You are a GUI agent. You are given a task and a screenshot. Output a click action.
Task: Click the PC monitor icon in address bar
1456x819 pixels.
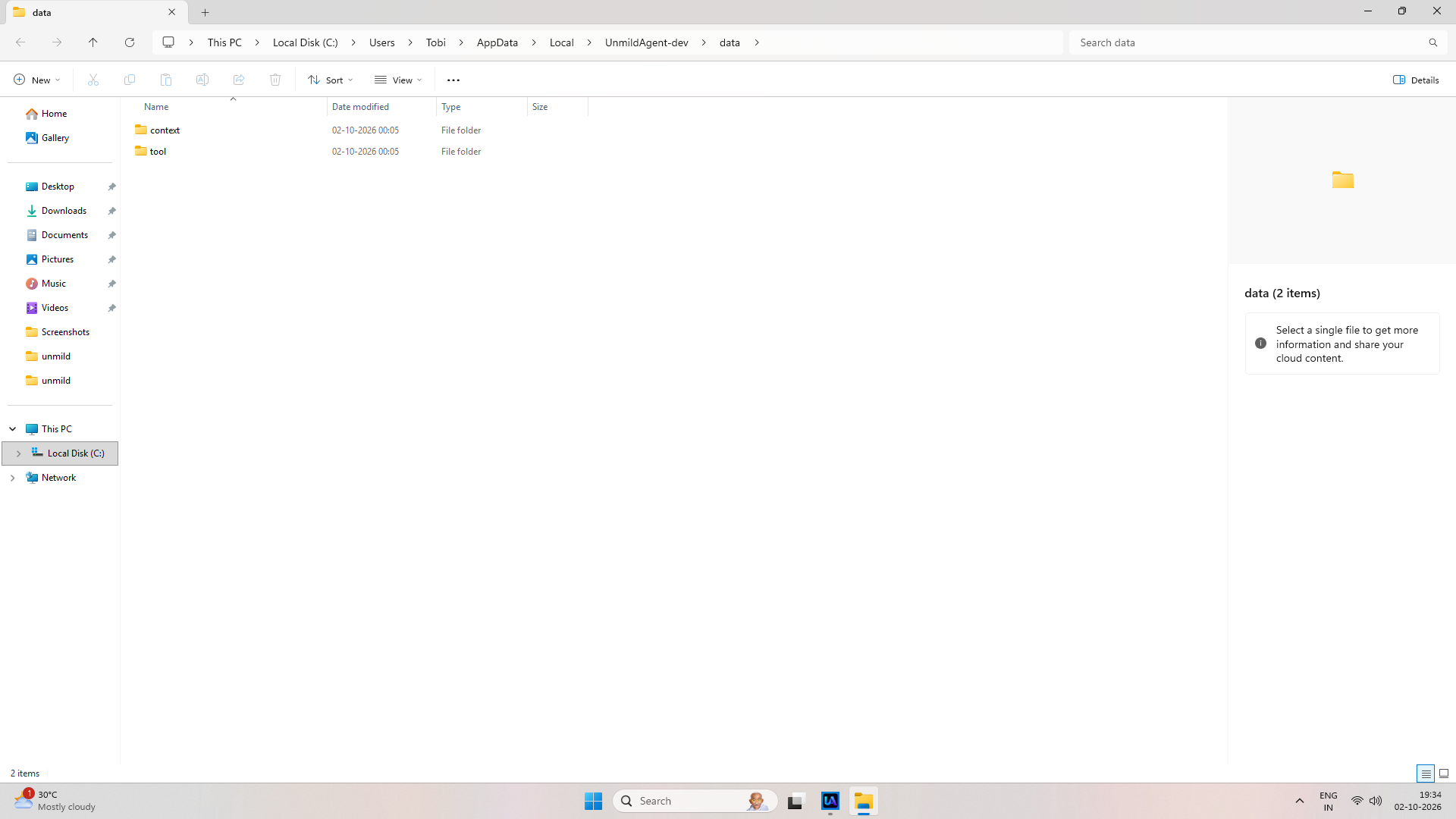tap(168, 42)
